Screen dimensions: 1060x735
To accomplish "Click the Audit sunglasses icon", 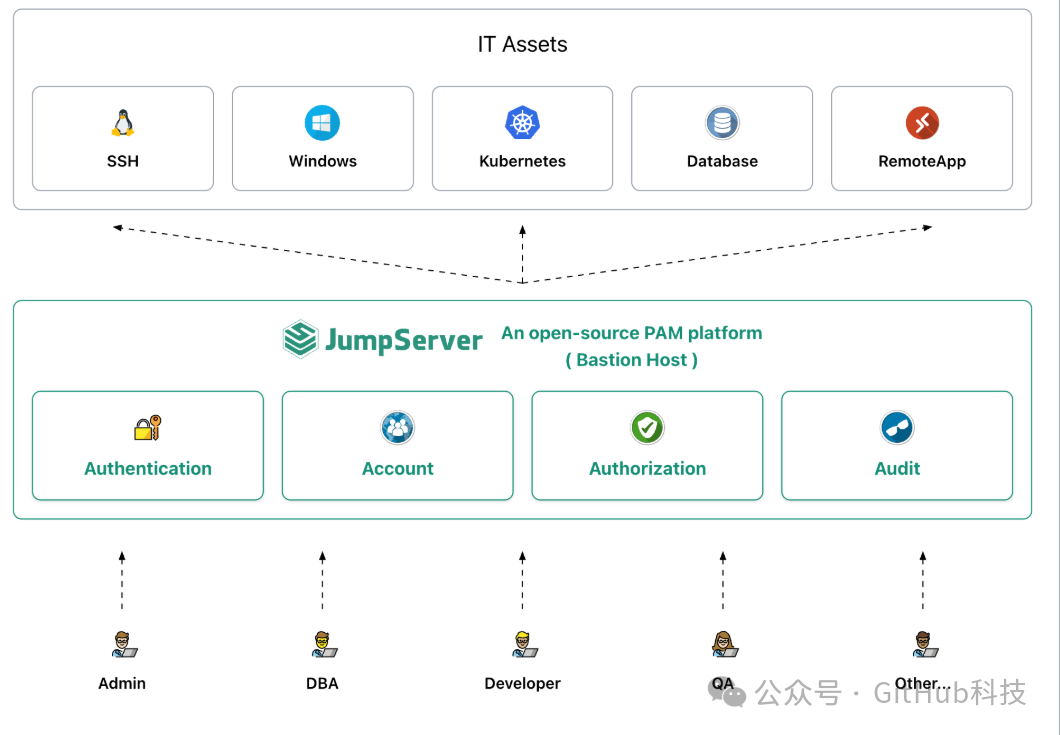I will pos(897,428).
